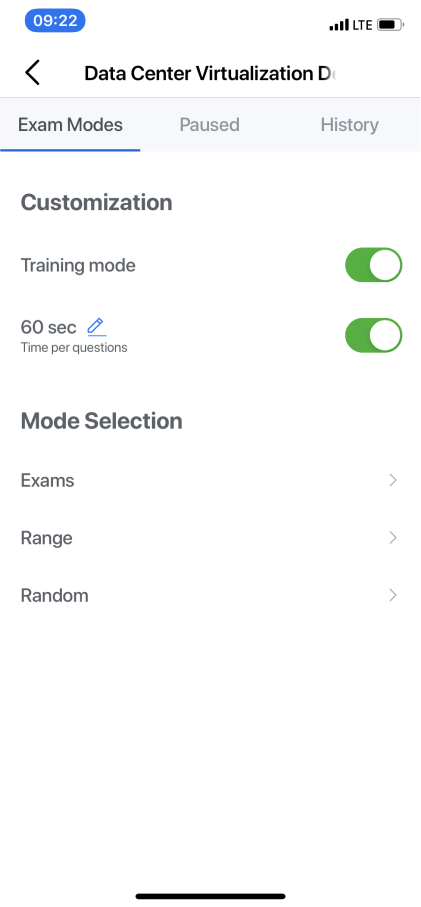This screenshot has width=421, height=907.
Task: Choose the Exams mode row
Action: pyautogui.click(x=210, y=480)
